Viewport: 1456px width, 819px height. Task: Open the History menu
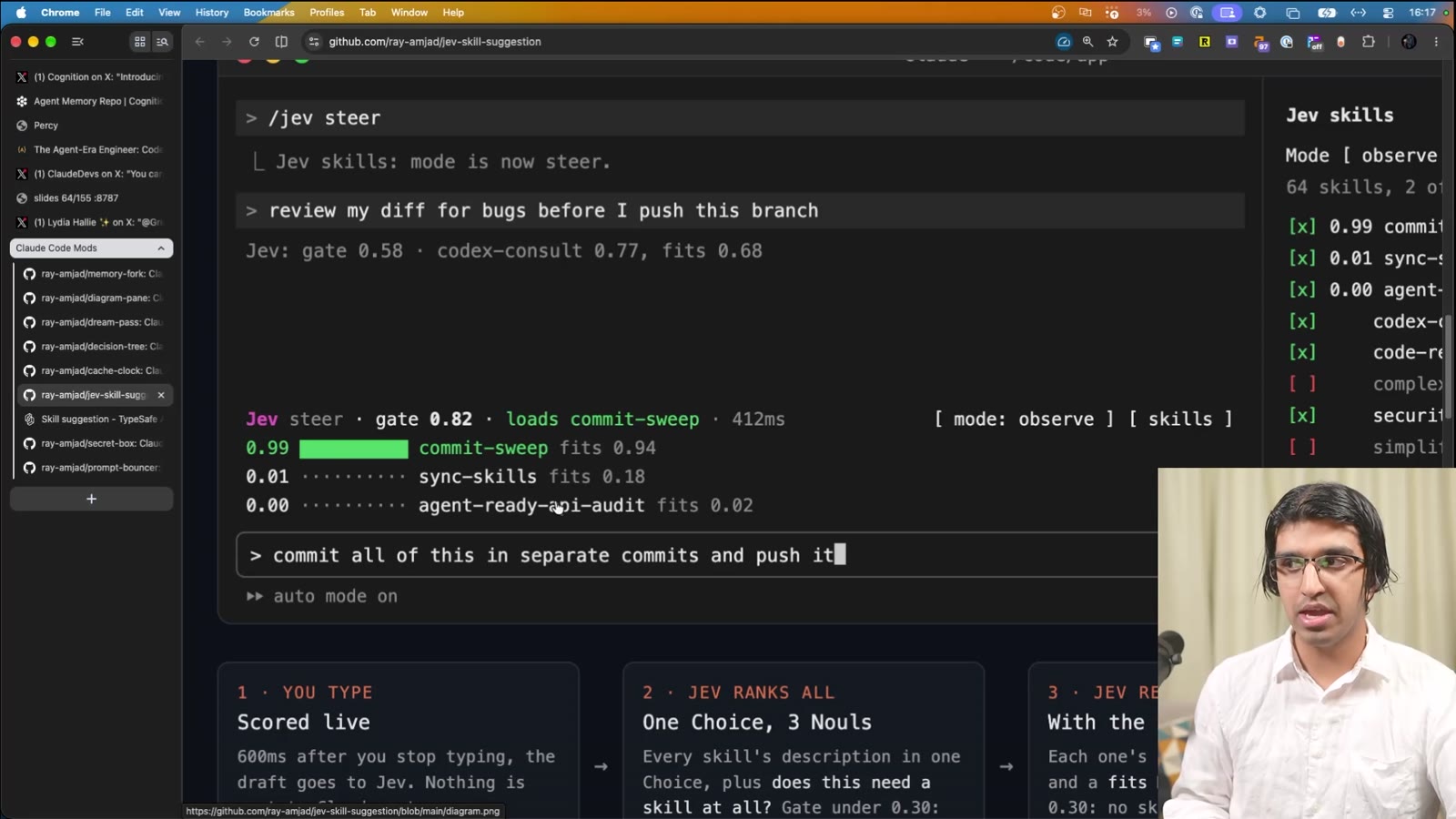click(x=212, y=13)
